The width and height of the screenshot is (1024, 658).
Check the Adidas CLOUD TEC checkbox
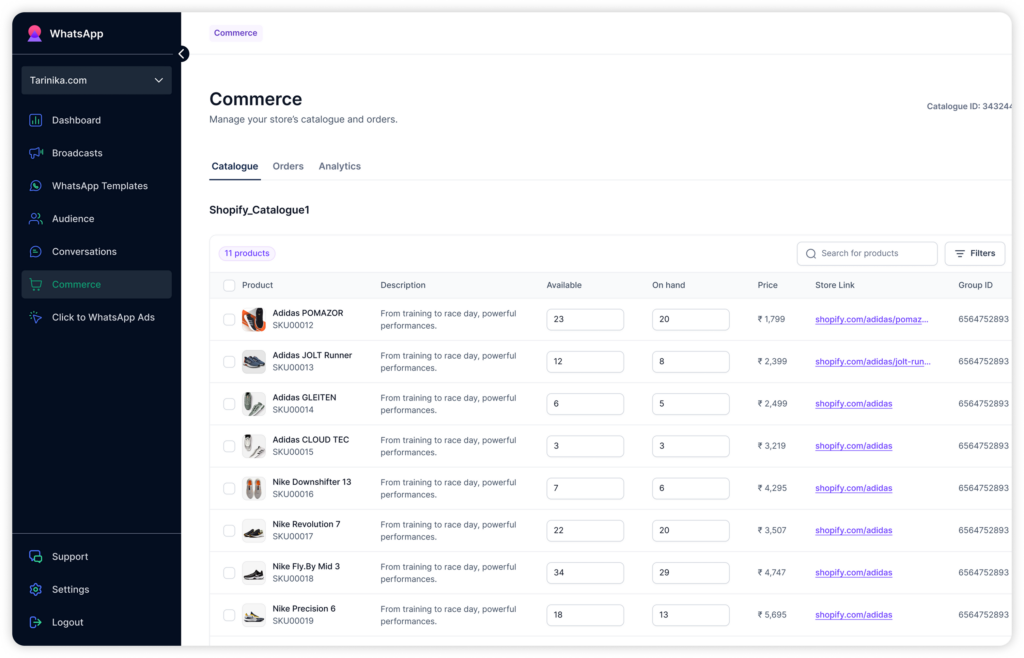click(229, 446)
